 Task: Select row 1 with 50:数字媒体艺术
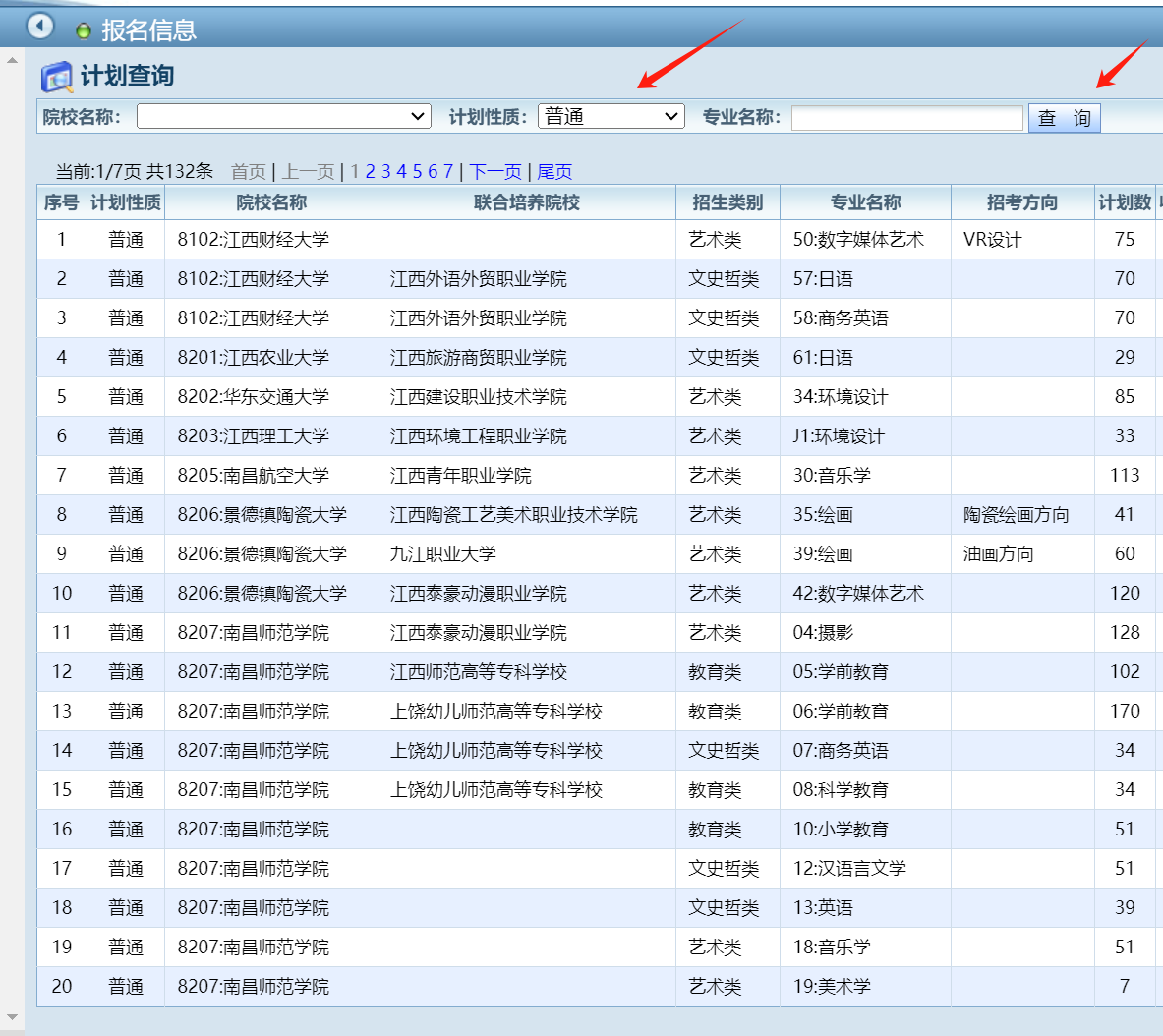(x=857, y=240)
